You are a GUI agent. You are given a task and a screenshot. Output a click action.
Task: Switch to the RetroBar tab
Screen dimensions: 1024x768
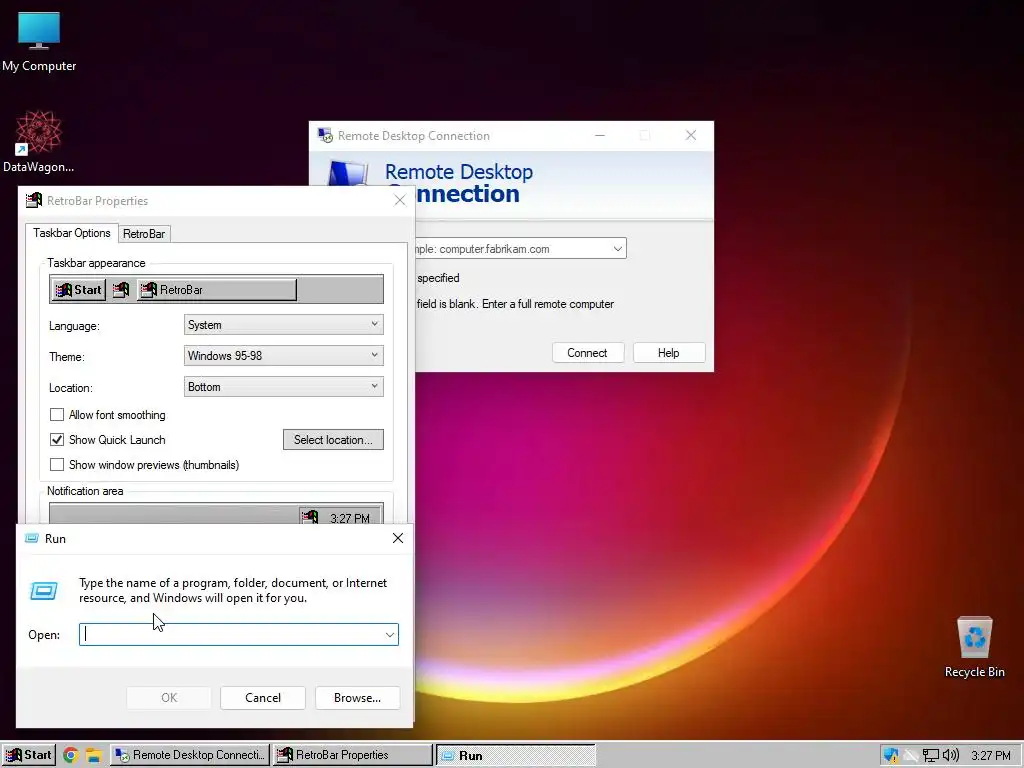[144, 234]
